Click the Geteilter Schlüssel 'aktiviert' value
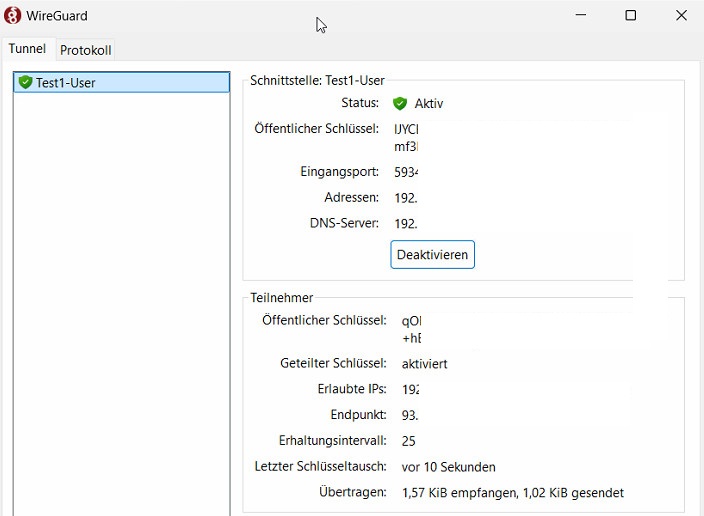The image size is (704, 516). [x=424, y=363]
